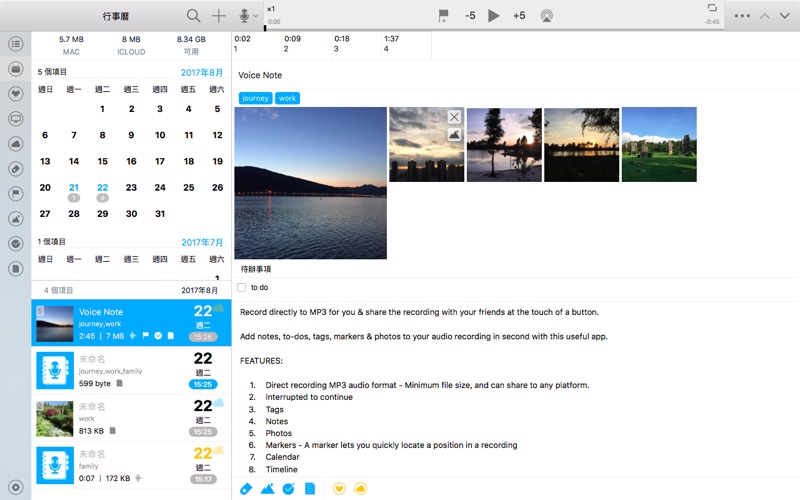800x500 pixels.
Task: Edit the Voice Note title field
Action: 515,75
